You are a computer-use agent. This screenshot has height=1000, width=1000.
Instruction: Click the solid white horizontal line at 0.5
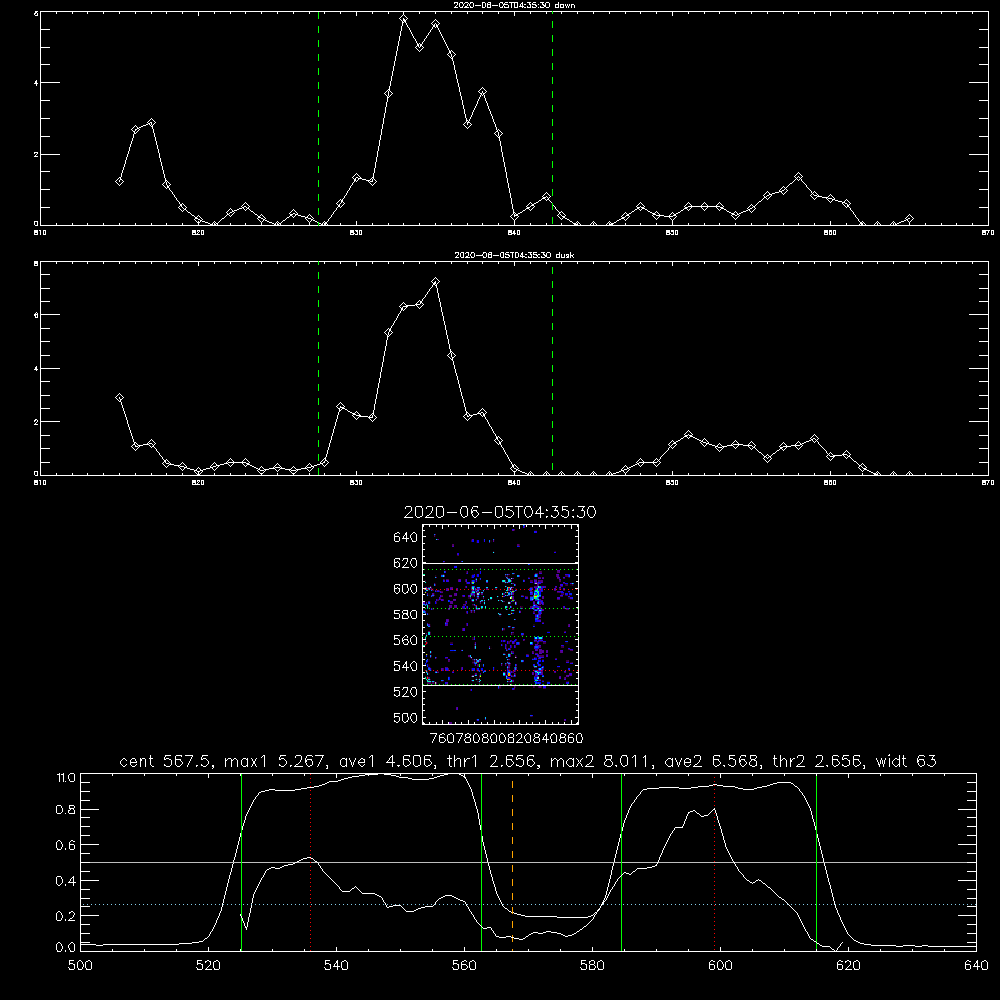tap(528, 862)
